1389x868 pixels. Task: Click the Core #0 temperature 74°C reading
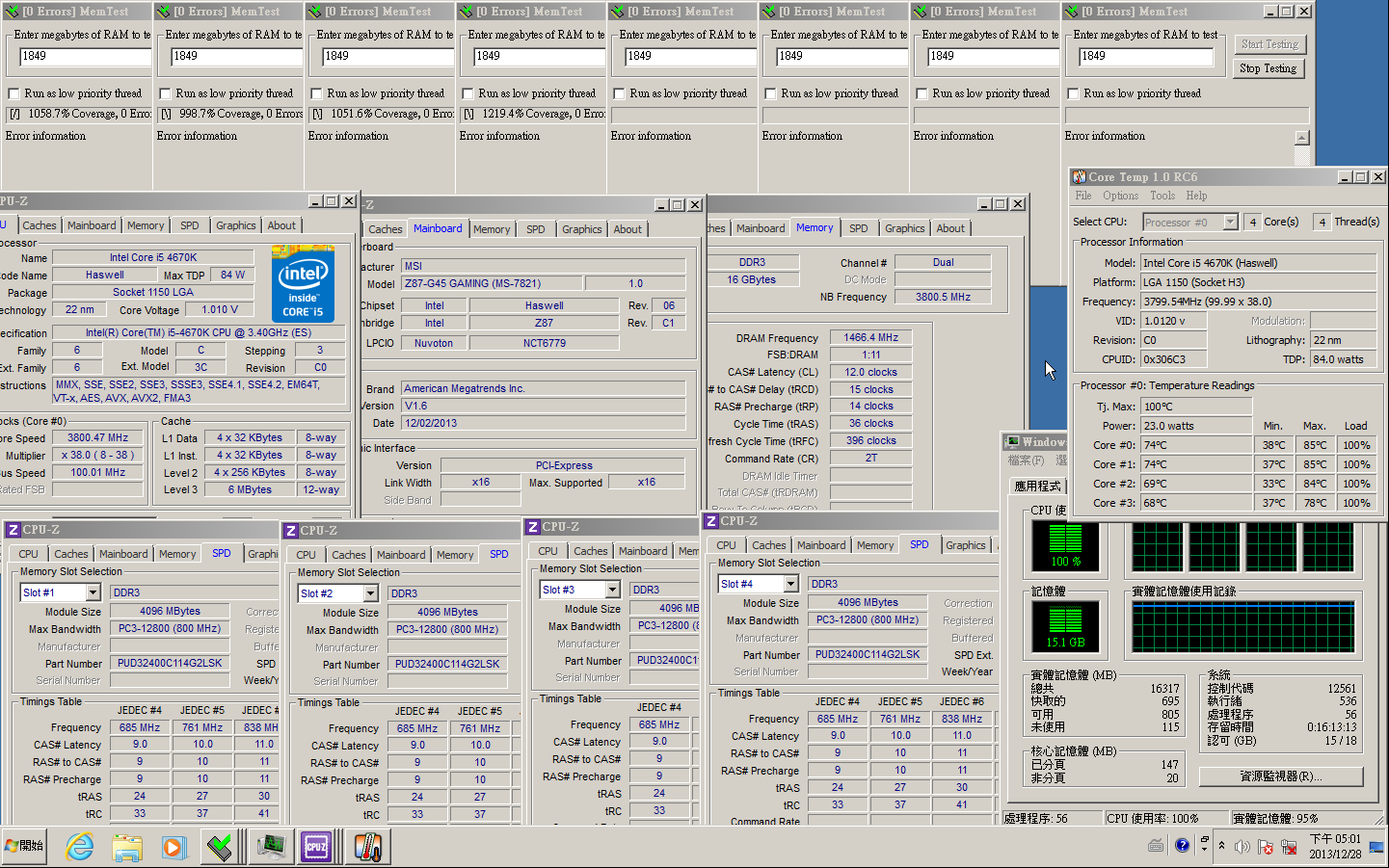click(1196, 445)
